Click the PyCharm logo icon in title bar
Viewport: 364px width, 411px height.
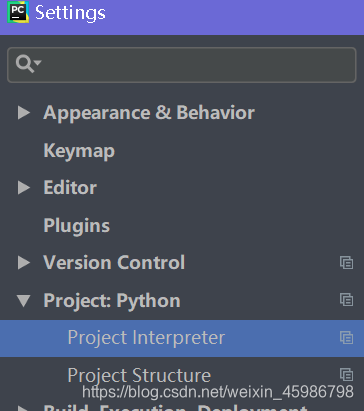[x=18, y=12]
